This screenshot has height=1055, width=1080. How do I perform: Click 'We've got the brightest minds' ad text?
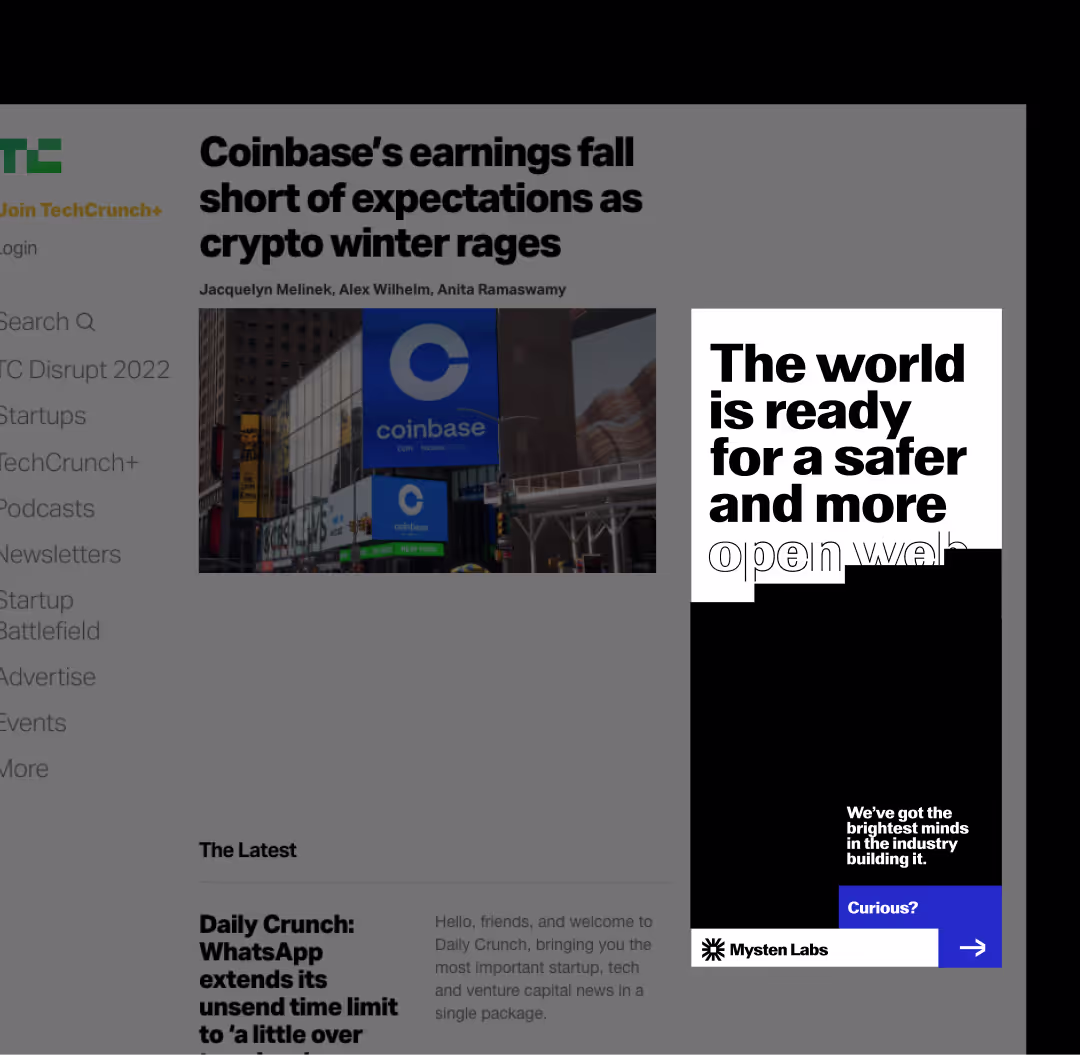point(907,836)
